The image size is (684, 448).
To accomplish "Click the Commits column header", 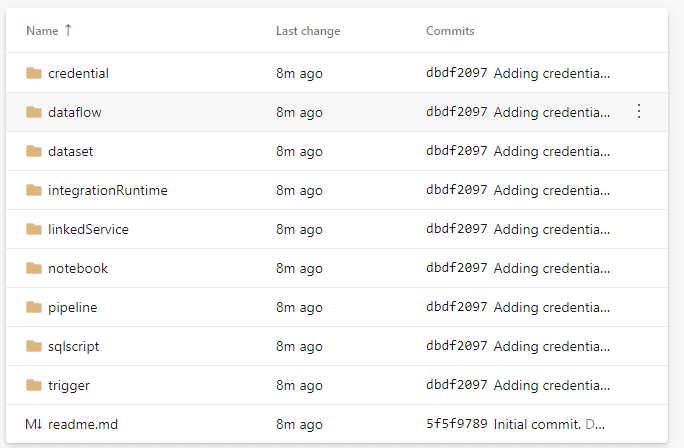I will (450, 31).
